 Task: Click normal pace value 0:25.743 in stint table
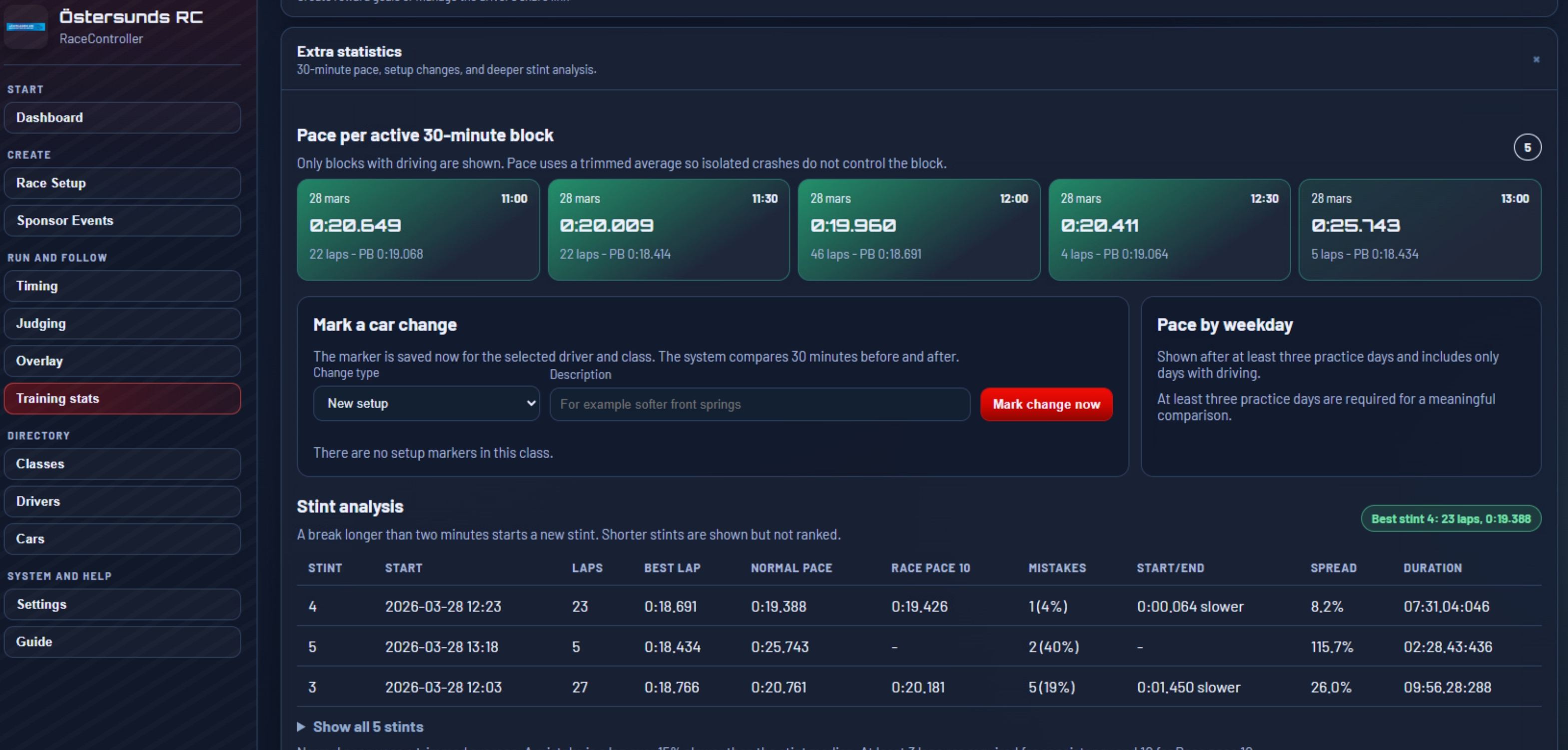click(780, 646)
